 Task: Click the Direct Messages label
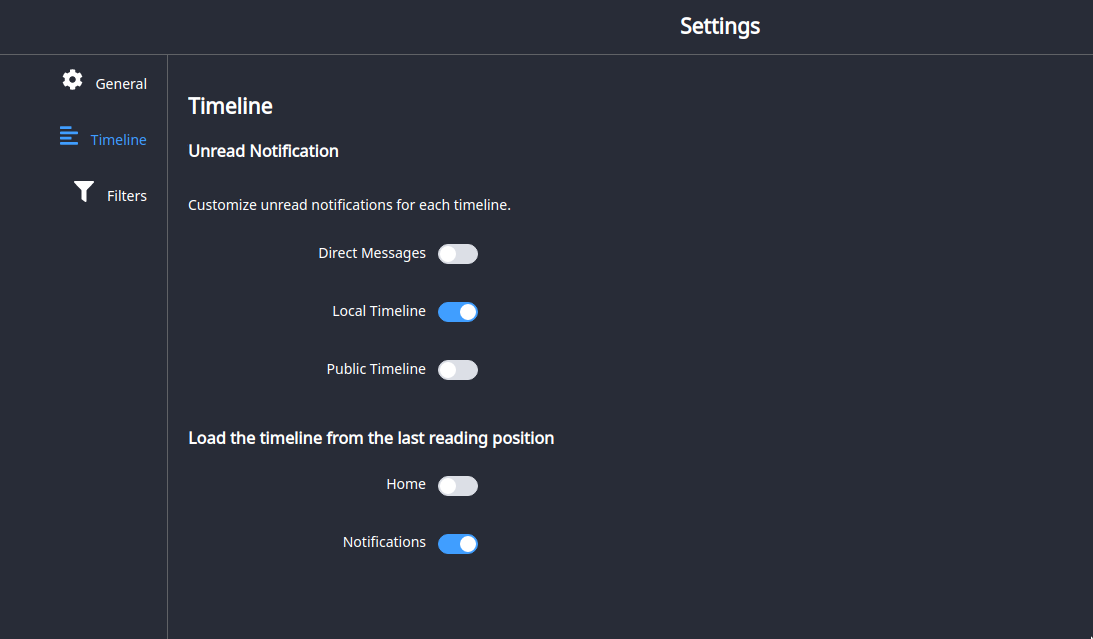tap(371, 253)
